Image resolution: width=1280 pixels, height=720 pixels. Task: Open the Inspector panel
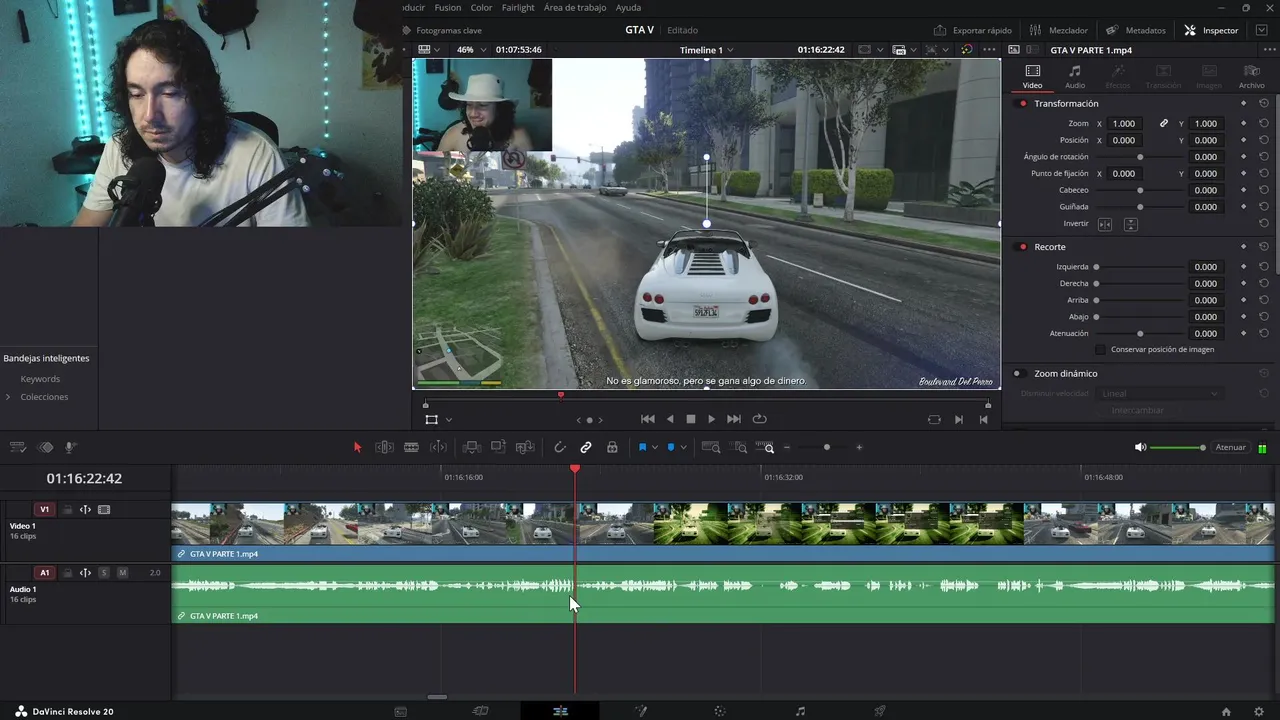[x=1211, y=30]
